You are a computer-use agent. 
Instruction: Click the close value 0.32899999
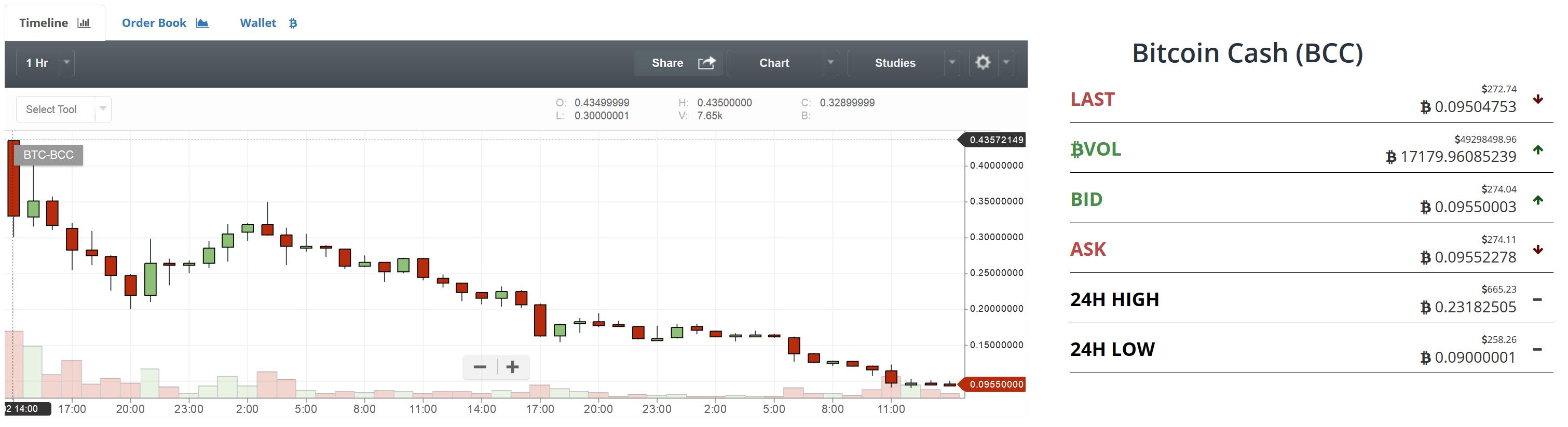[x=847, y=103]
